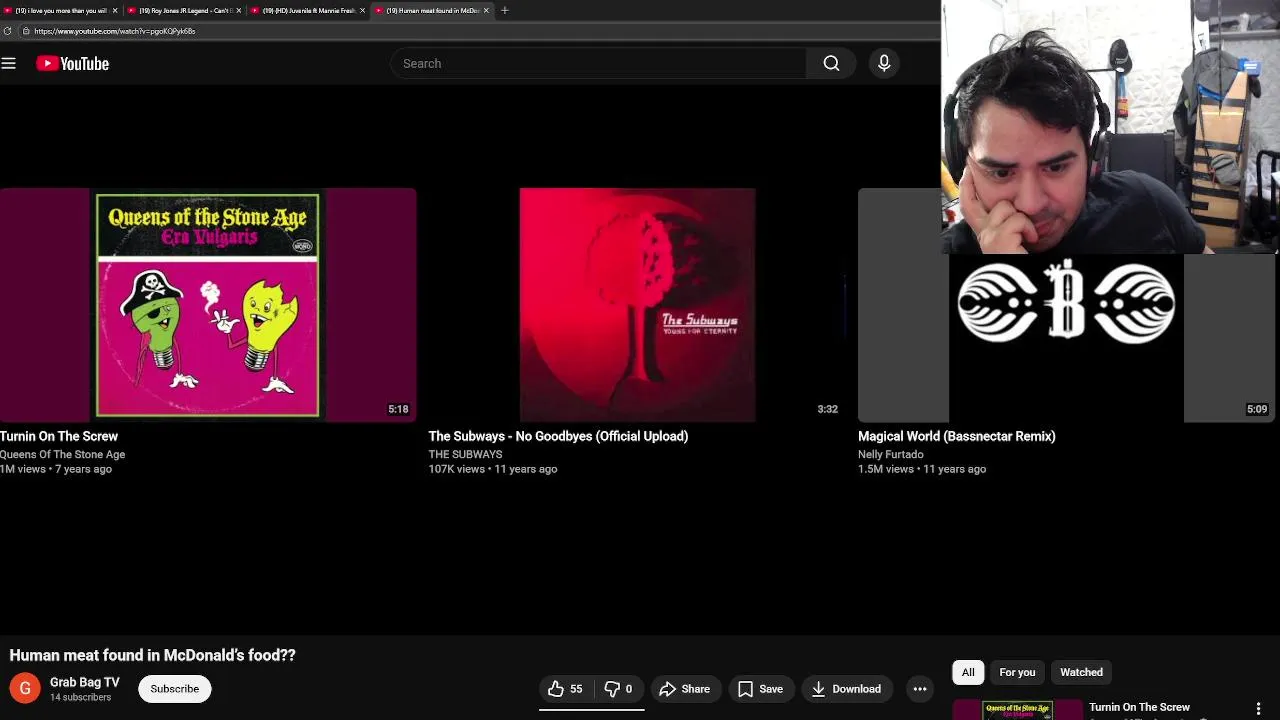Viewport: 1280px width, 720px height.
Task: Click the '1.5M views • 11 years ago' text
Action: coord(922,469)
